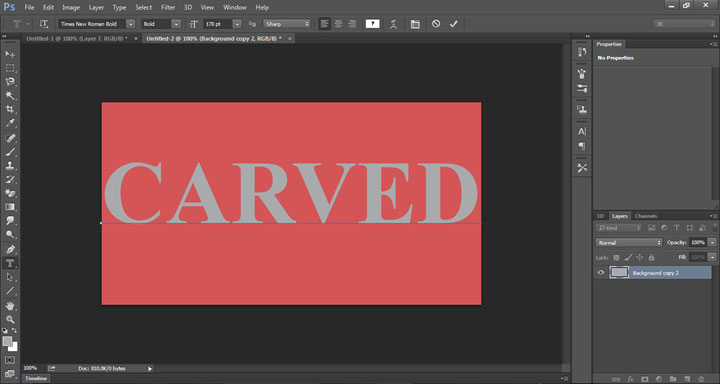The width and height of the screenshot is (720, 384).
Task: Select the Rectangular Marquee tool
Action: (x=10, y=68)
